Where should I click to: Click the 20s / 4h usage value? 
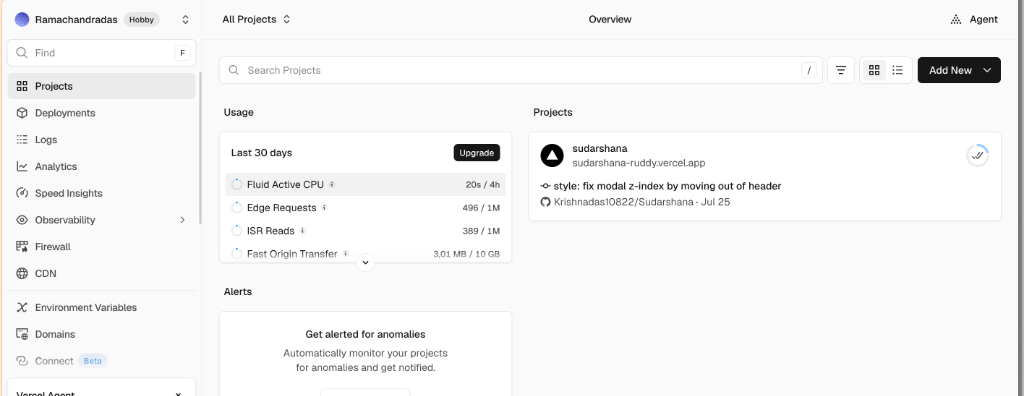[x=483, y=185]
